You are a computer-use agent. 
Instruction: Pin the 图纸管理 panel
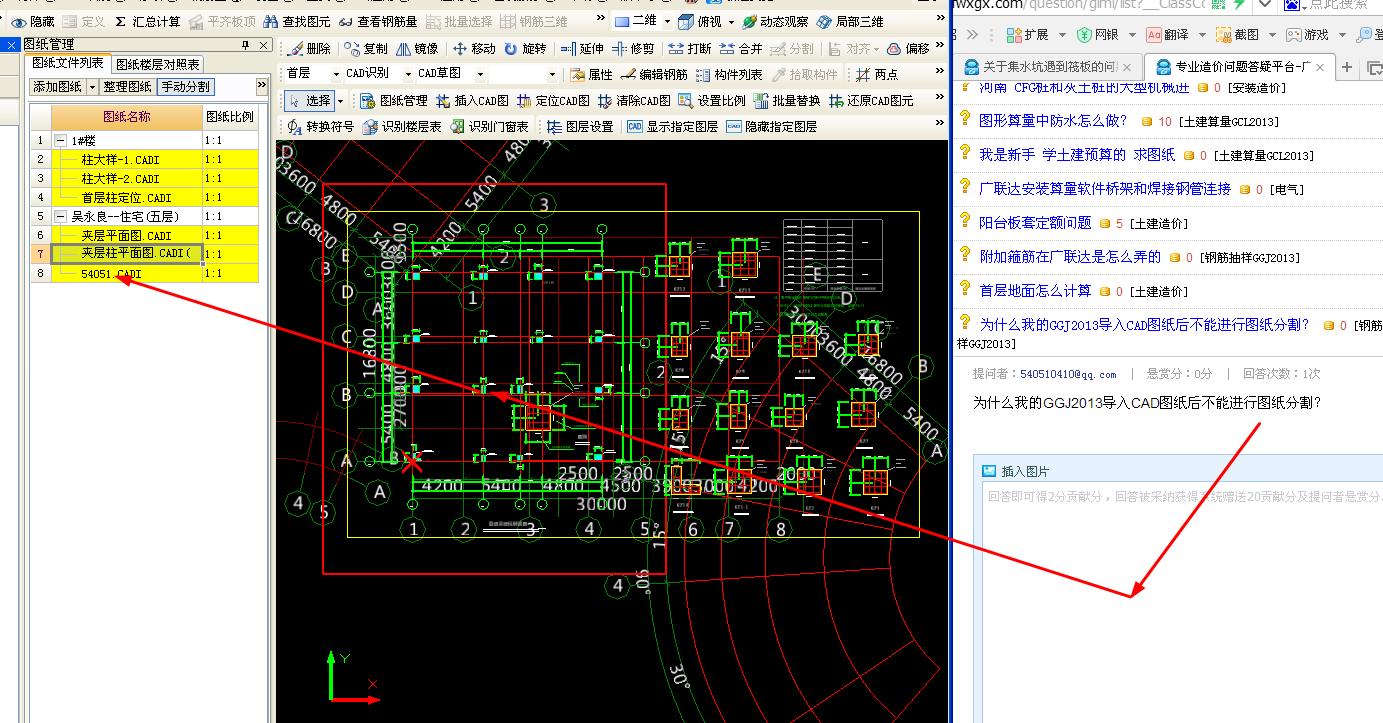pyautogui.click(x=246, y=45)
